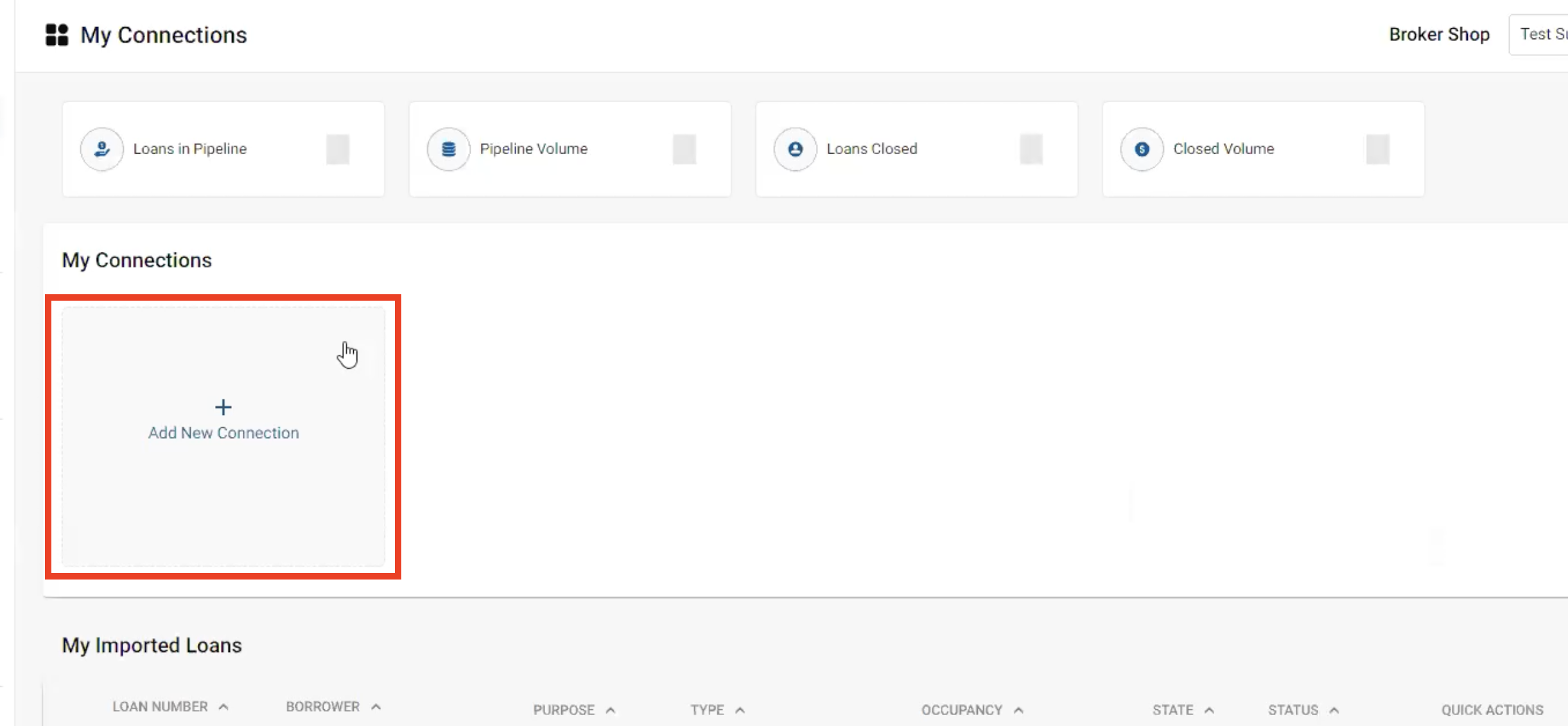Click the Closed Volume dollar icon
The image size is (1568, 726).
pos(1142,149)
